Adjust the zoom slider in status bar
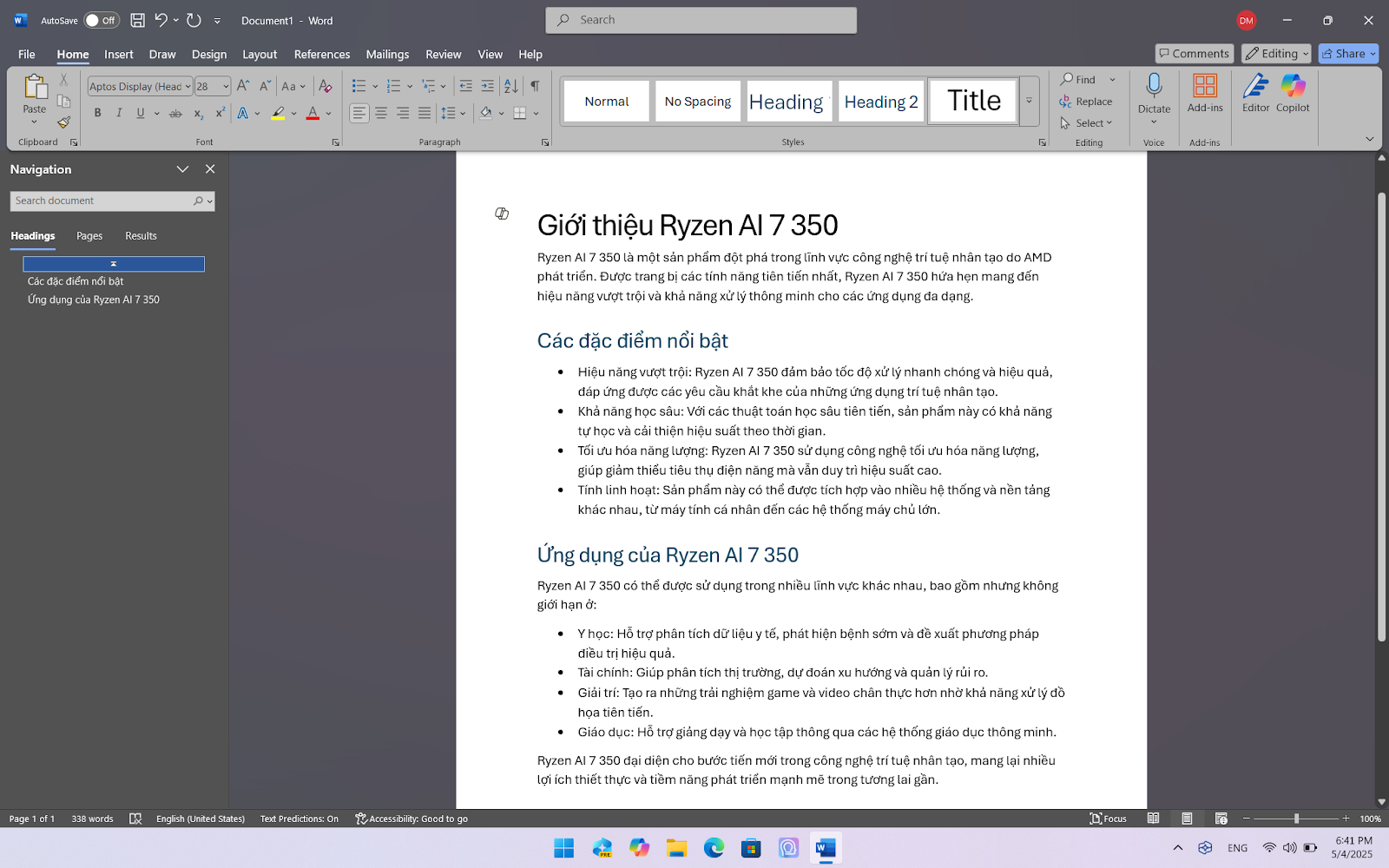This screenshot has height=868, width=1389. pyautogui.click(x=1296, y=819)
